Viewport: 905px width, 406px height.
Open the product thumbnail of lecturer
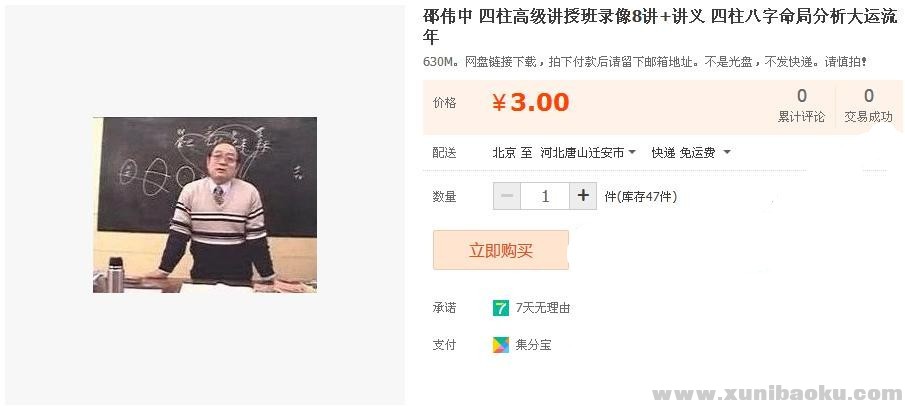point(205,205)
